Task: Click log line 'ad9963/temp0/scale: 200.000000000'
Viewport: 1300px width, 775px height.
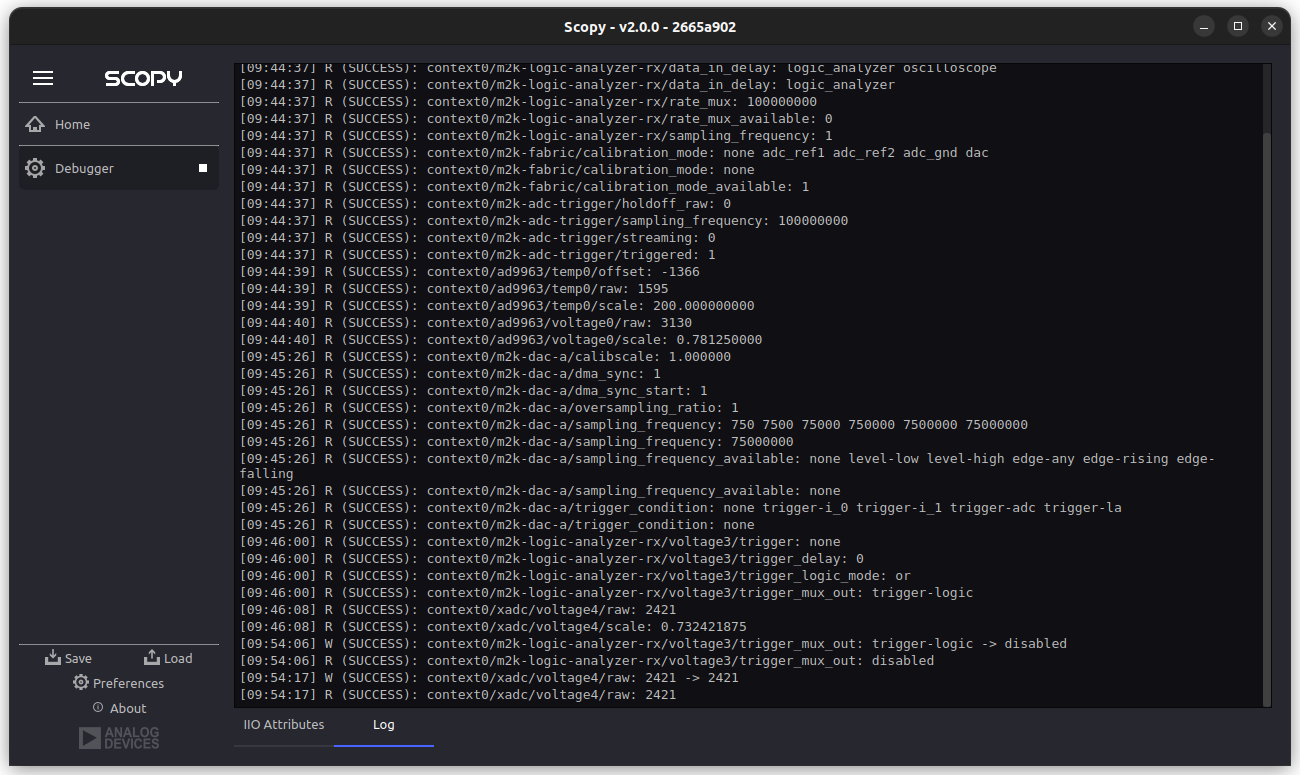Action: 497,306
